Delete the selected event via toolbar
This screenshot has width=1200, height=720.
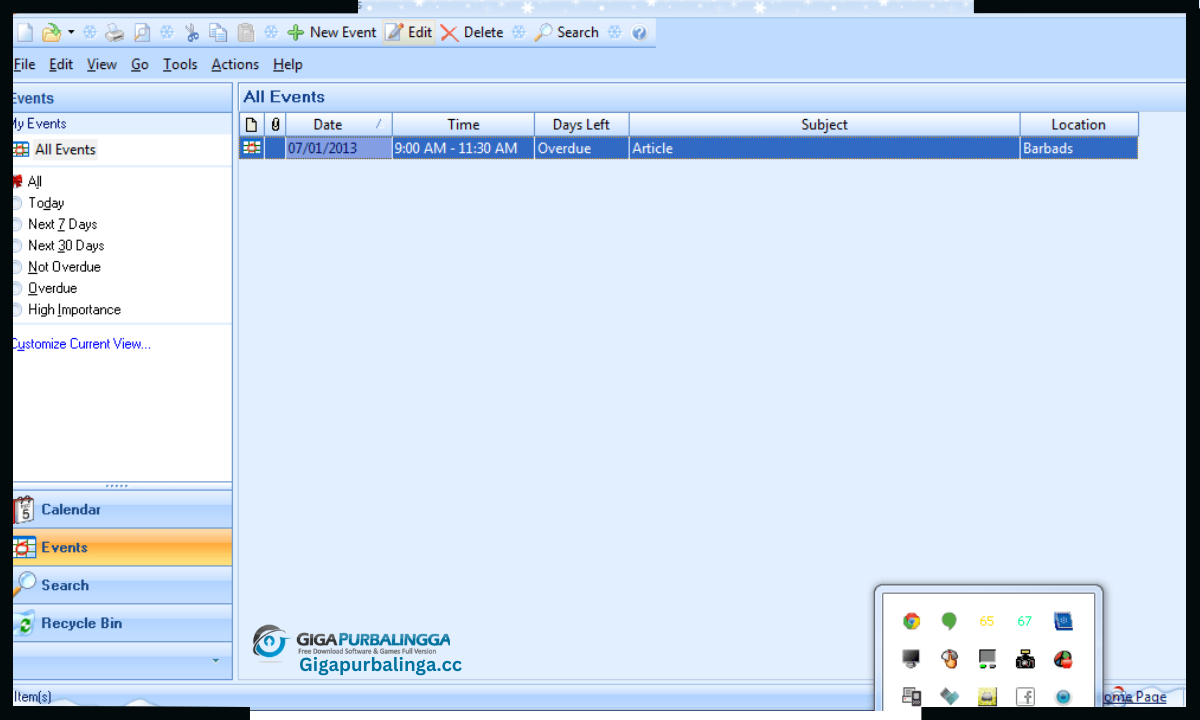(472, 32)
